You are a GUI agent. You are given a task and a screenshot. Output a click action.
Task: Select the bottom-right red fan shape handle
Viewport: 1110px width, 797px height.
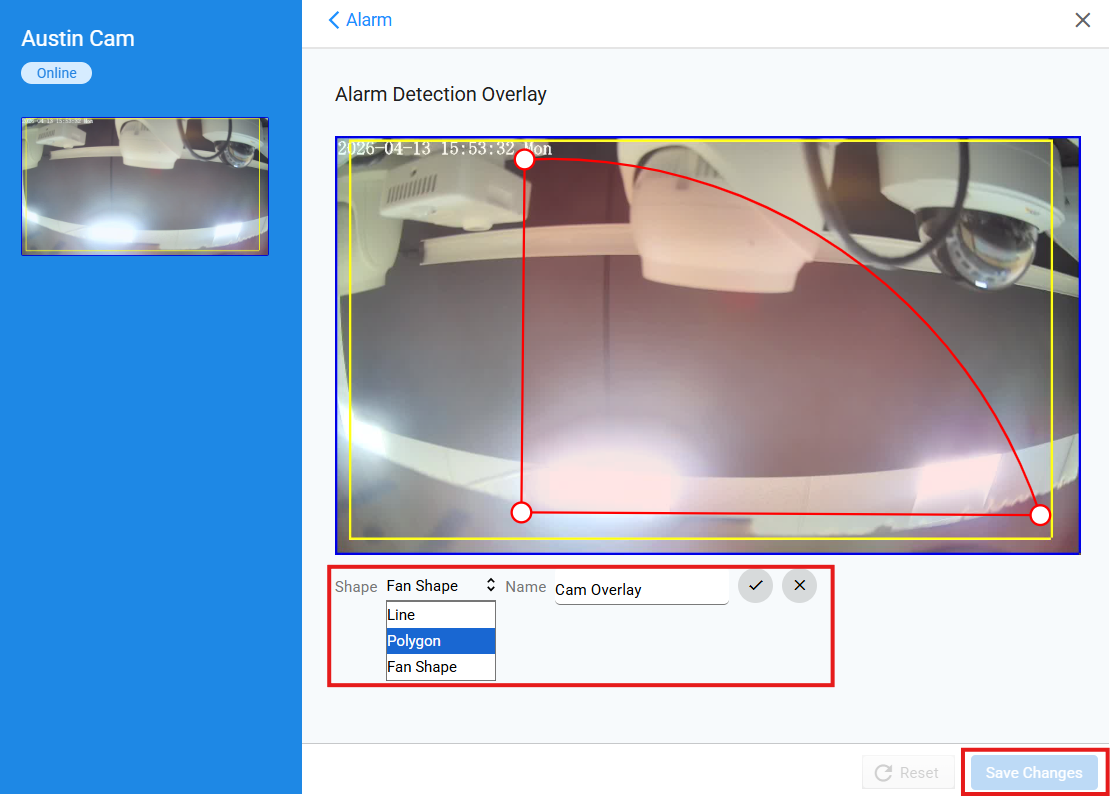pos(1040,515)
